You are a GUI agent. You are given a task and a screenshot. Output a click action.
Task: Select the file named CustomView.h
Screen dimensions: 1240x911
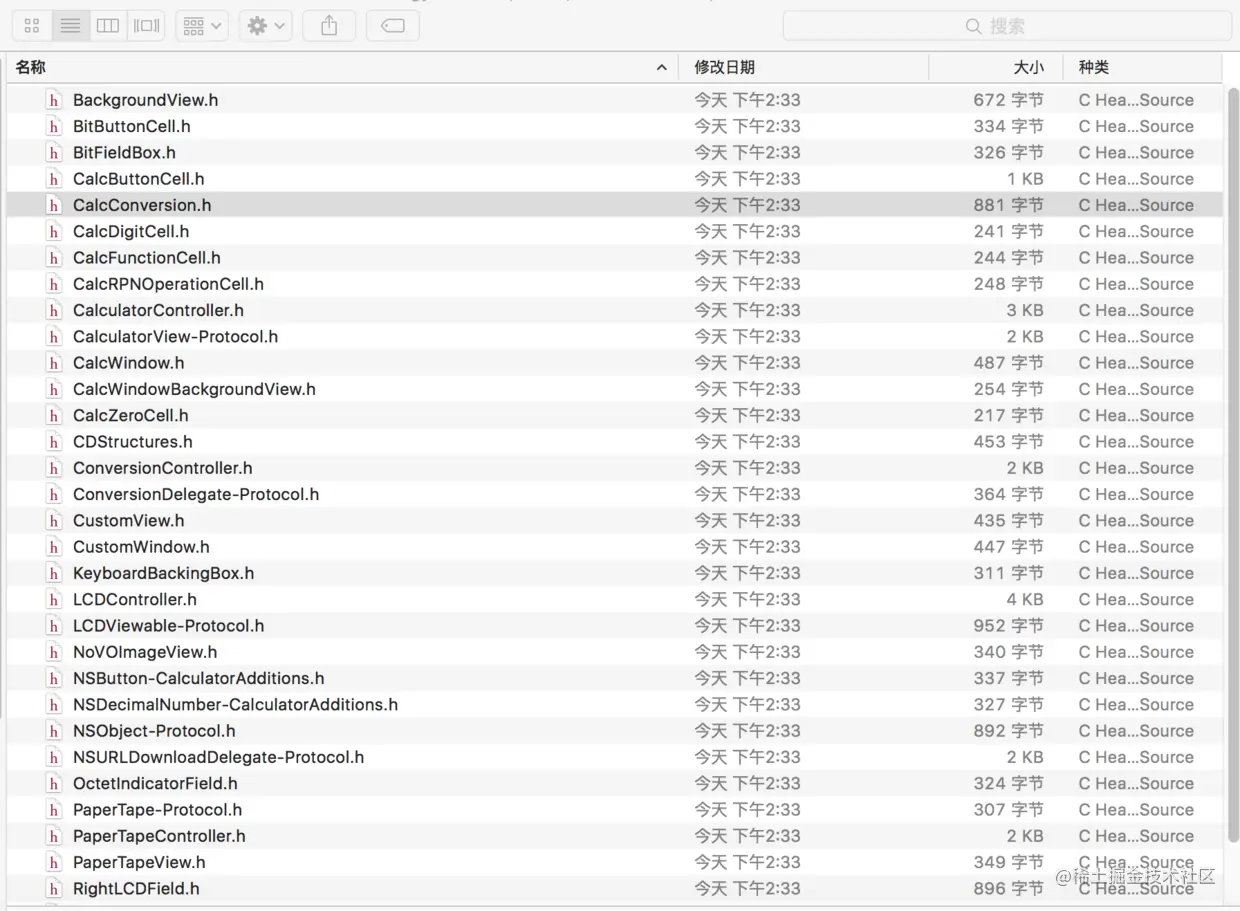tap(128, 520)
